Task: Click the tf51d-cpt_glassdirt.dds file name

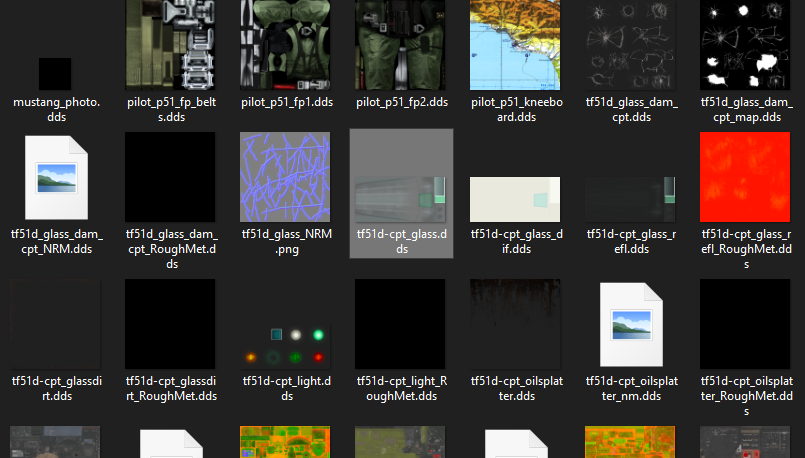Action: pos(56,389)
